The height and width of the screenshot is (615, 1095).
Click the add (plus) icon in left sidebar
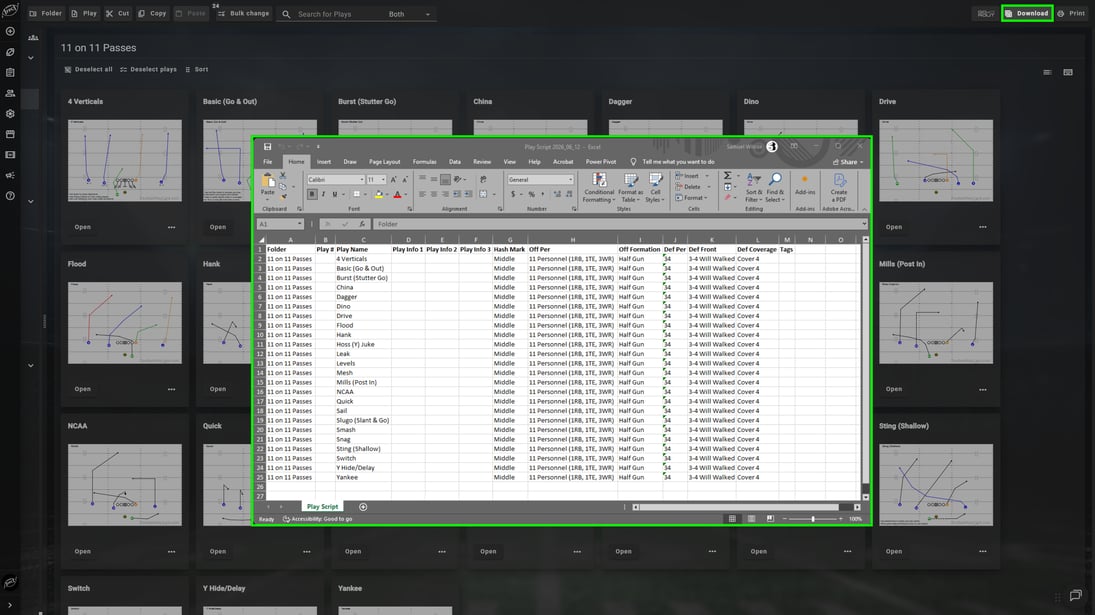click(10, 31)
